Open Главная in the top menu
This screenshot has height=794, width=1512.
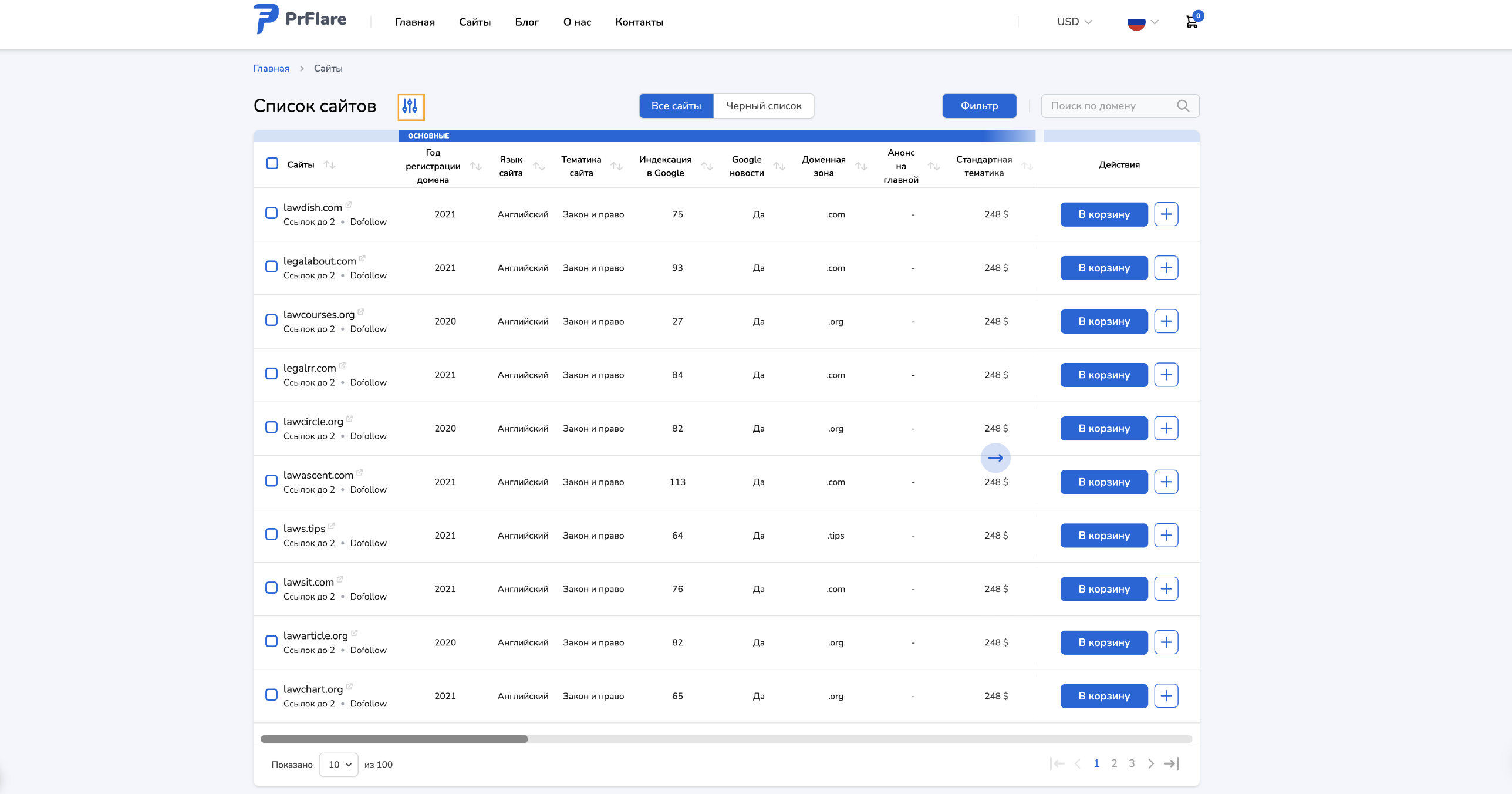tap(414, 22)
